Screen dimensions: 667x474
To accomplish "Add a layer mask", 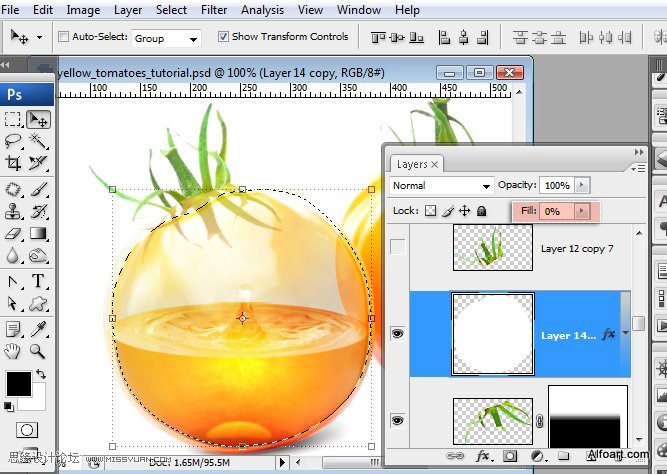I will (510, 456).
